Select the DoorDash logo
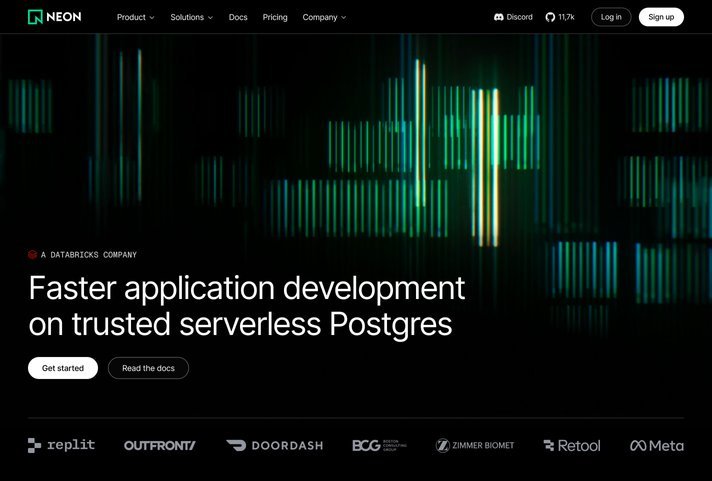Viewport: 712px width, 481px height. point(274,445)
